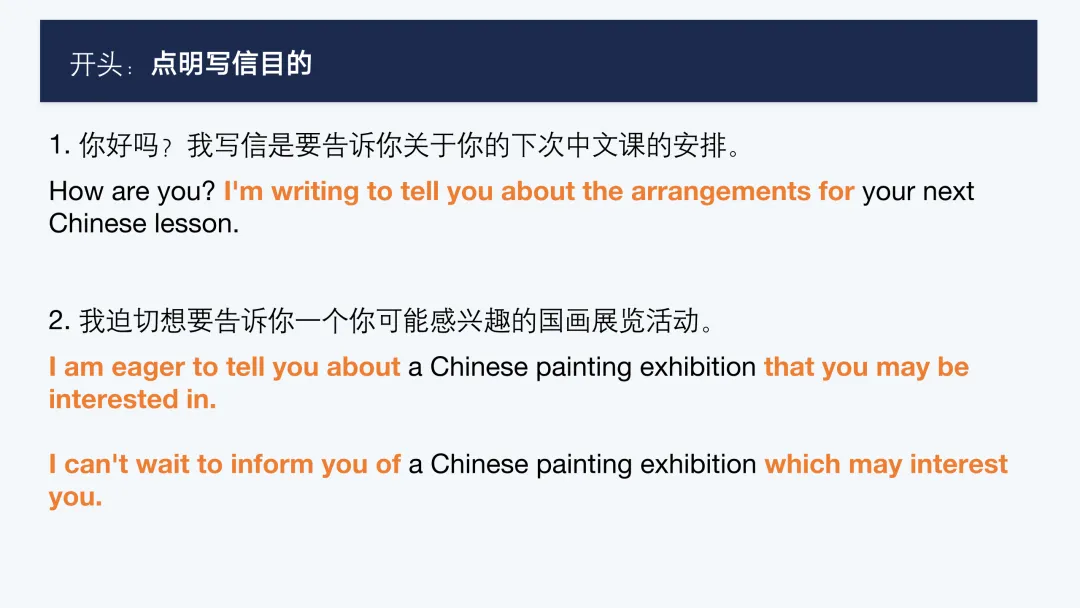Click the number 2. list marker
This screenshot has height=608, width=1080.
(x=60, y=321)
